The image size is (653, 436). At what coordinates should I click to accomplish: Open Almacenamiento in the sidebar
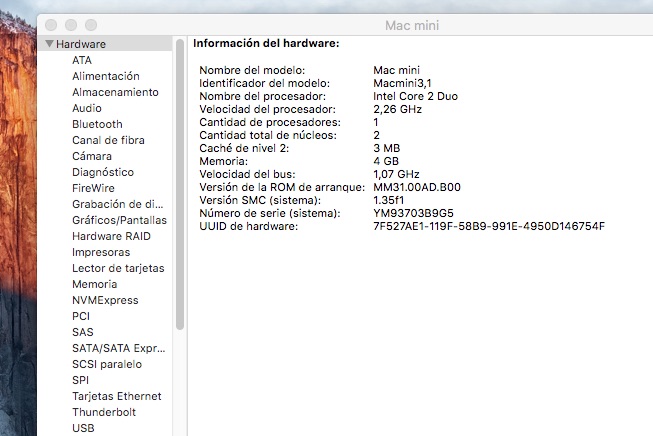pyautogui.click(x=115, y=92)
